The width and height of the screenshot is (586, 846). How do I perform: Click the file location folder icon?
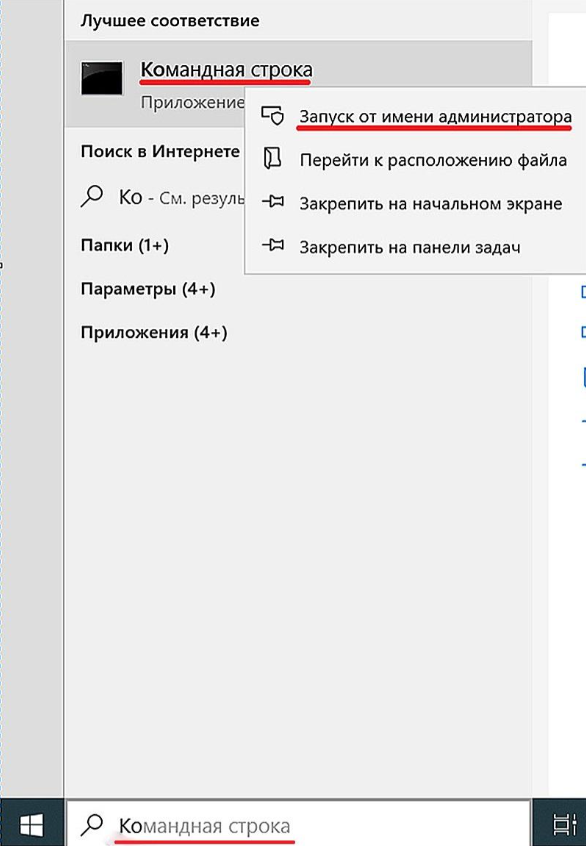(272, 159)
